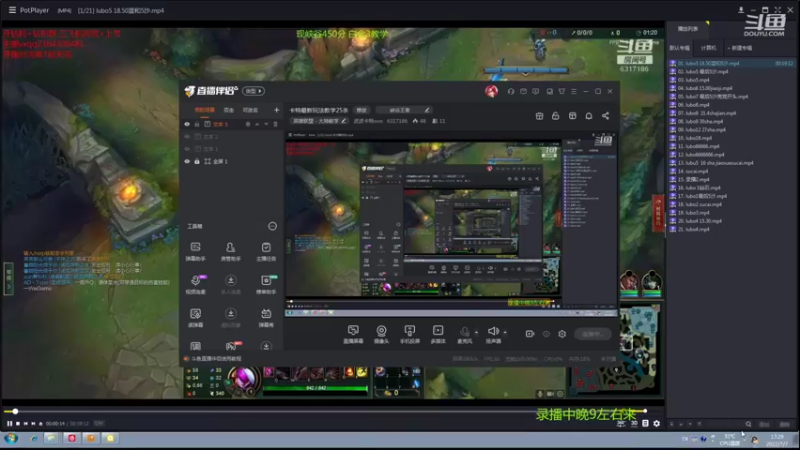
Task: Expand speaker options arrow beside 扬声器
Action: point(505,332)
